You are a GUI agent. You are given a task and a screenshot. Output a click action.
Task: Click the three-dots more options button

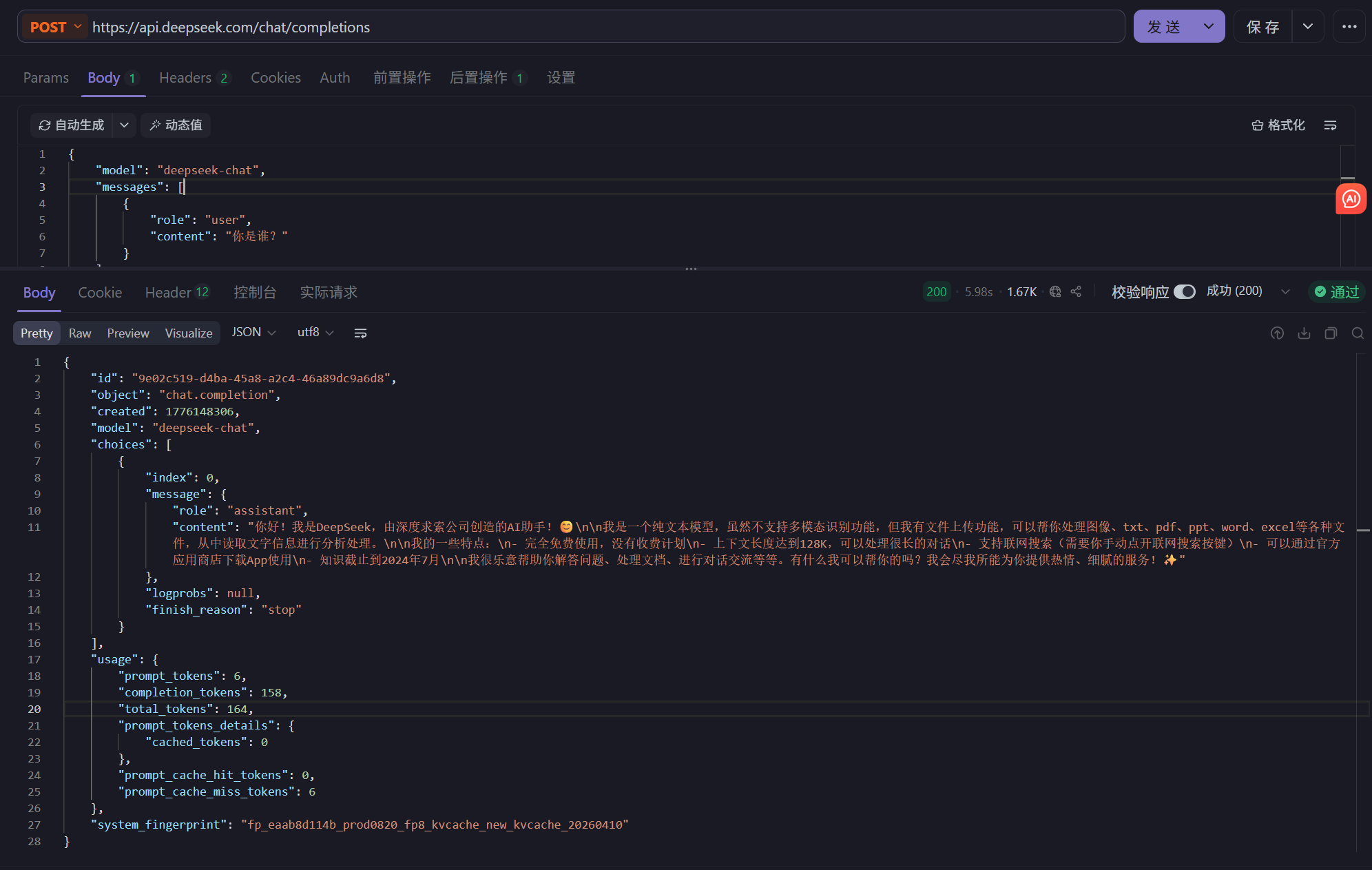(1349, 27)
